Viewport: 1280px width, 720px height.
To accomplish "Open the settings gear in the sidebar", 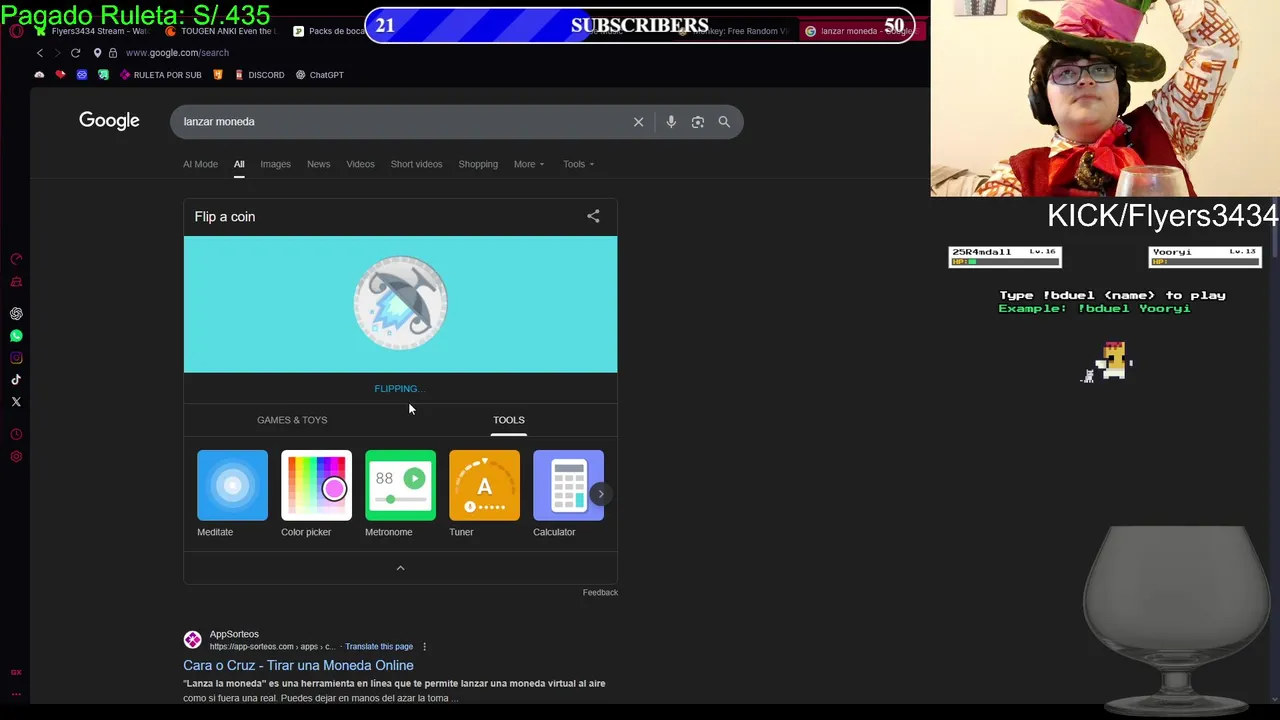I will point(16,457).
